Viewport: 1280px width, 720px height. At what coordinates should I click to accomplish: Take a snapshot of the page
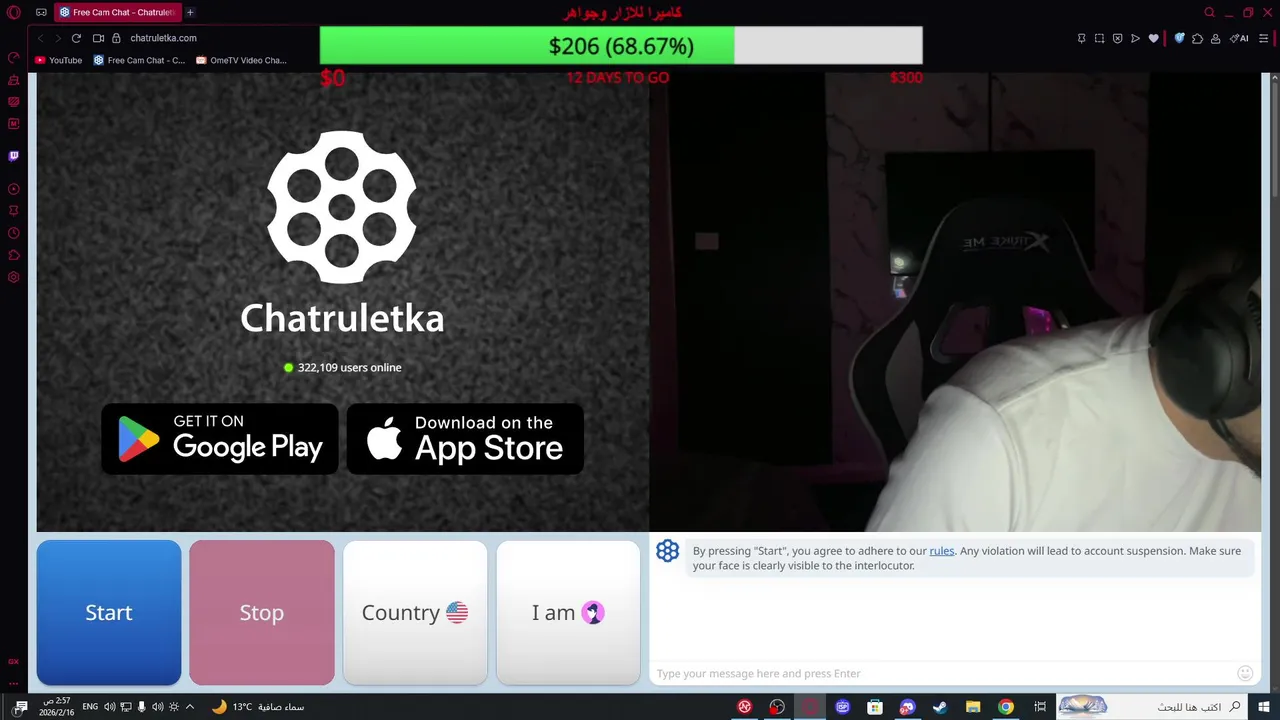click(1099, 39)
